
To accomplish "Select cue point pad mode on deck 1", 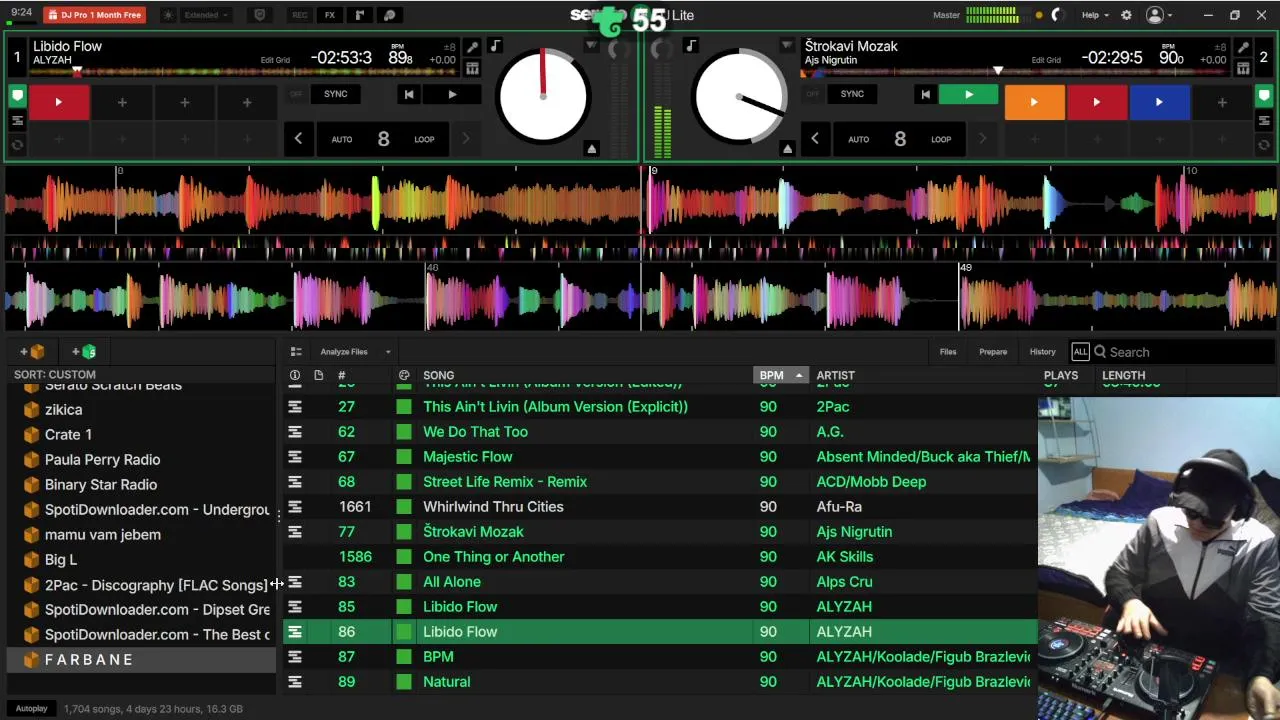I will pyautogui.click(x=17, y=96).
